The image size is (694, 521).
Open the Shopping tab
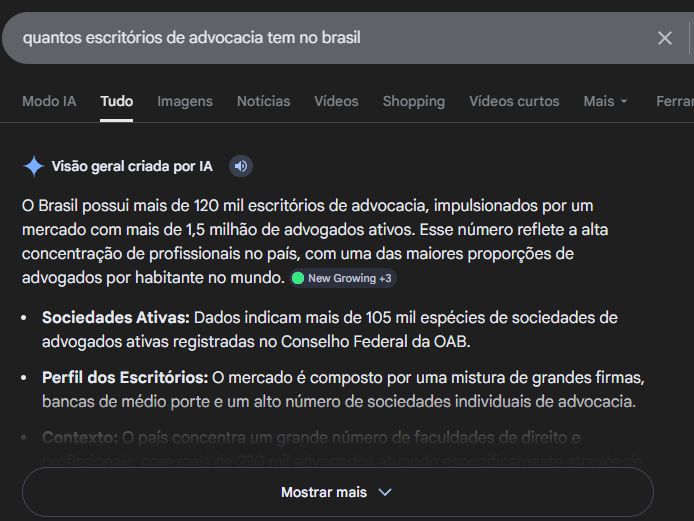point(414,101)
